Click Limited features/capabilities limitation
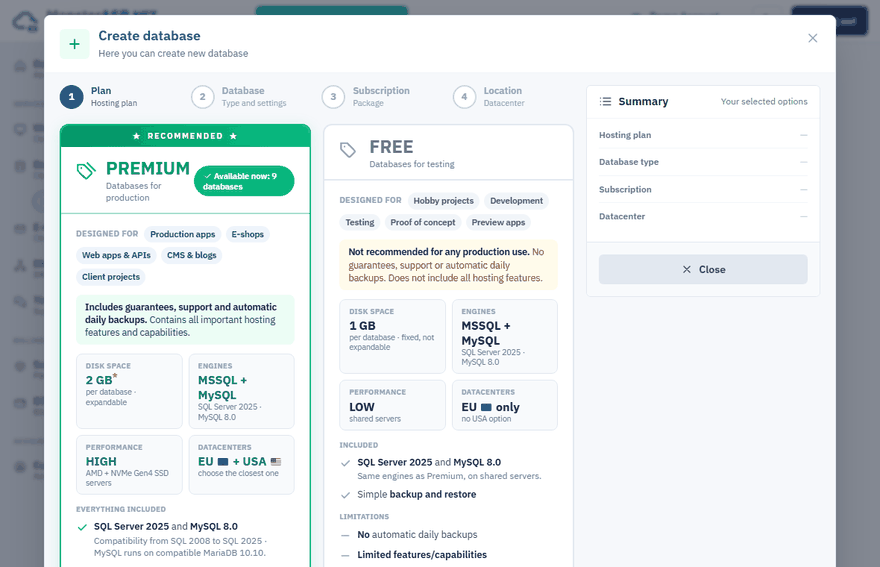880x567 pixels. tap(422, 555)
